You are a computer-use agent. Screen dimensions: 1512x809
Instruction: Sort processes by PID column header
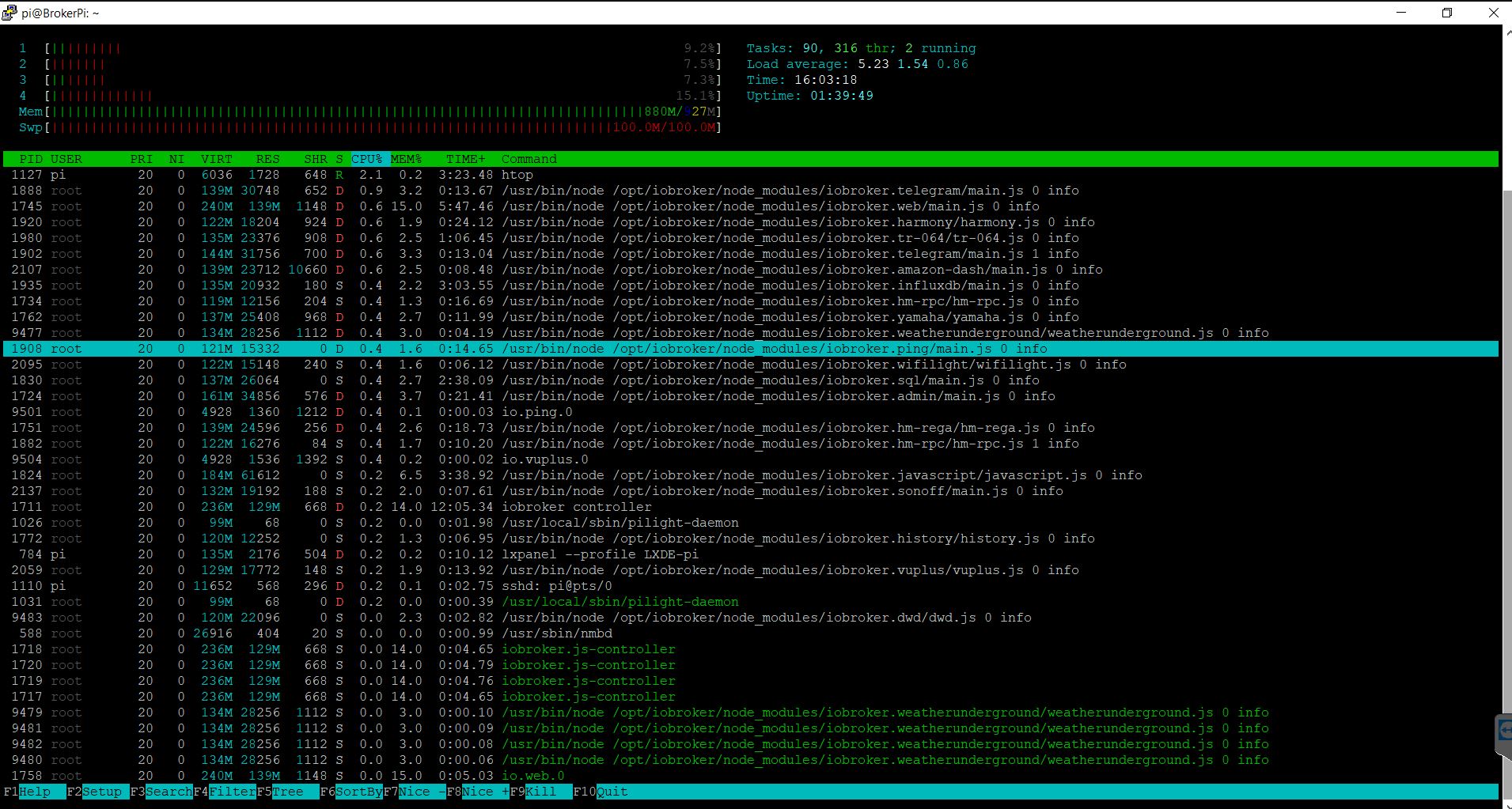[31, 159]
